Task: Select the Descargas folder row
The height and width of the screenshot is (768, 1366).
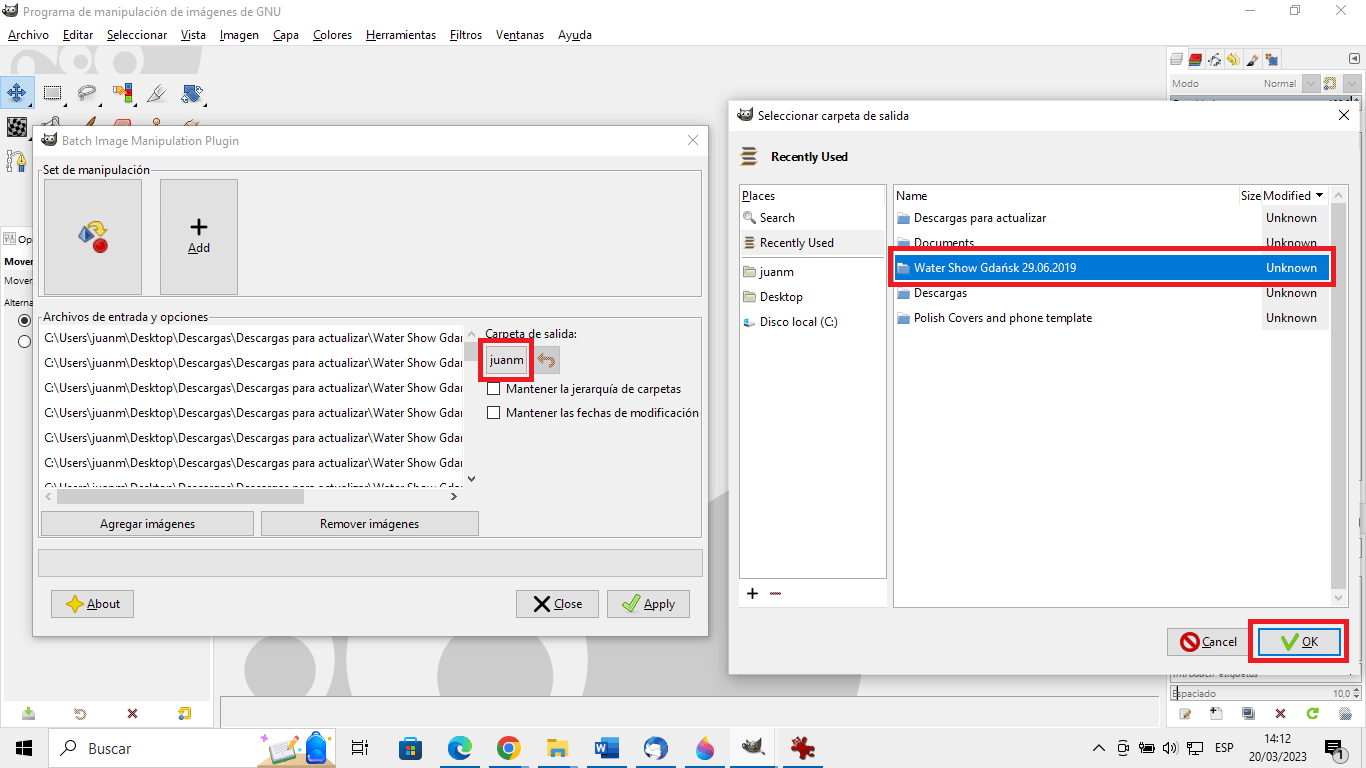Action: tap(1111, 293)
